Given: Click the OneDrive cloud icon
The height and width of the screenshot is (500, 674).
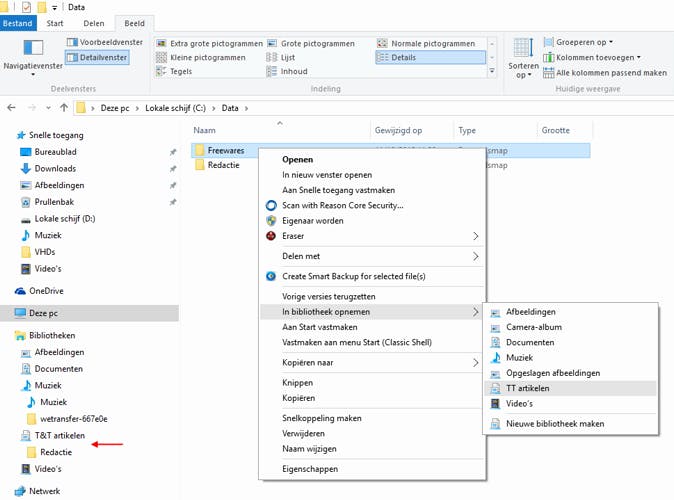Looking at the screenshot, I should 22,291.
